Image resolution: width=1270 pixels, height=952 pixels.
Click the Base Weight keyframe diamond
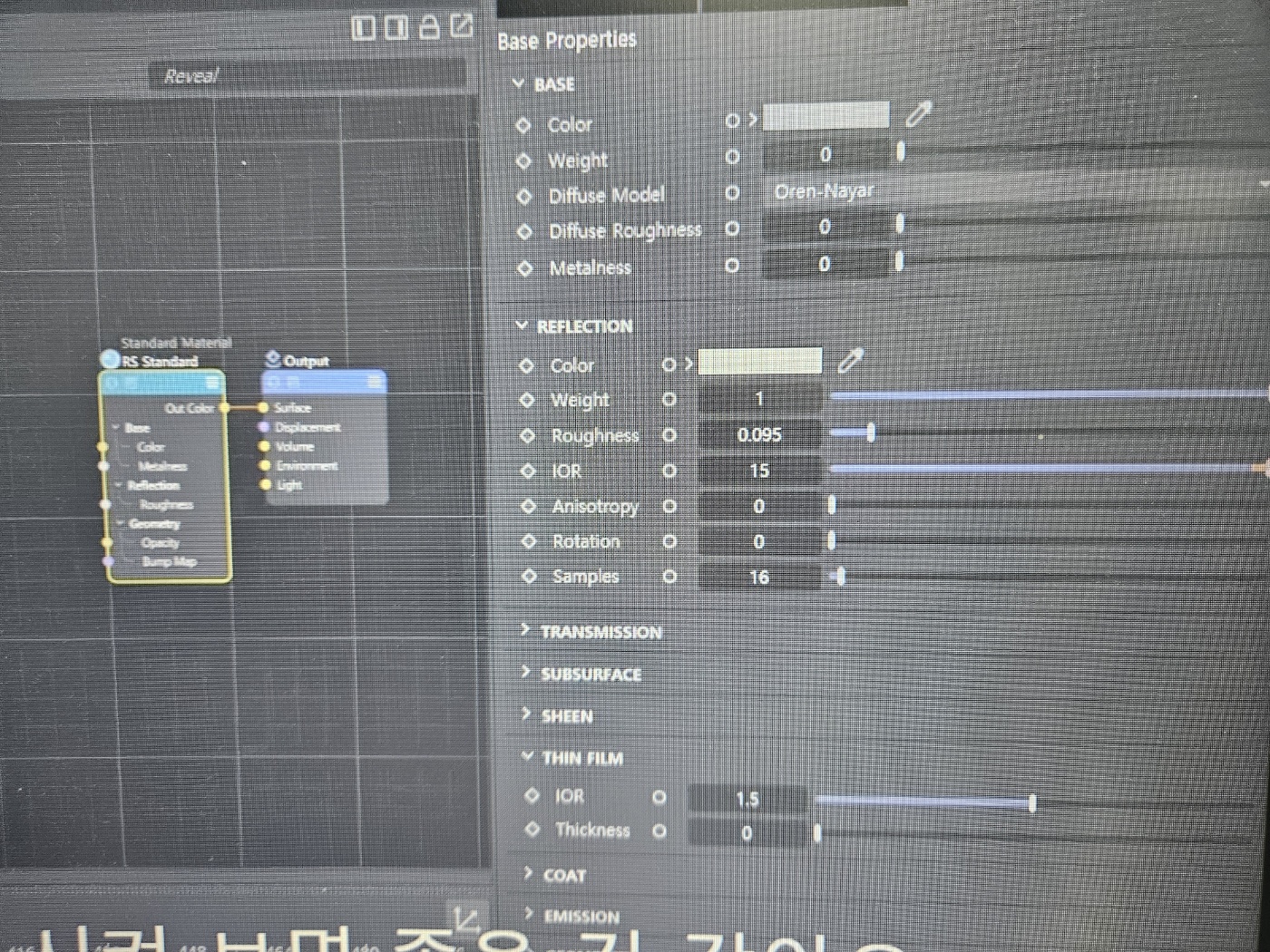click(x=523, y=160)
